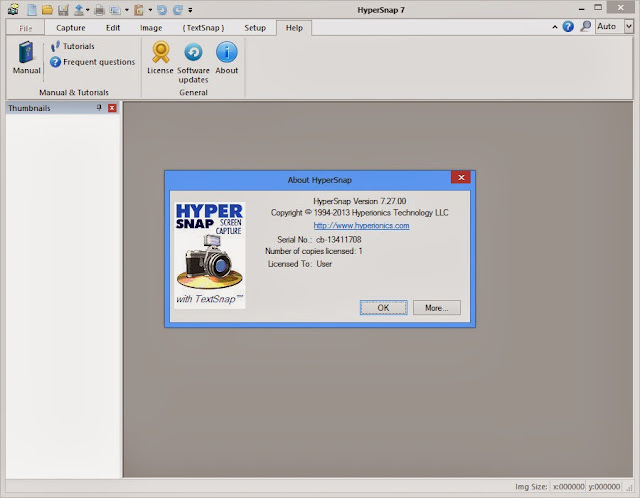640x498 pixels.
Task: Click the magnifier zoom icon
Action: [586, 27]
